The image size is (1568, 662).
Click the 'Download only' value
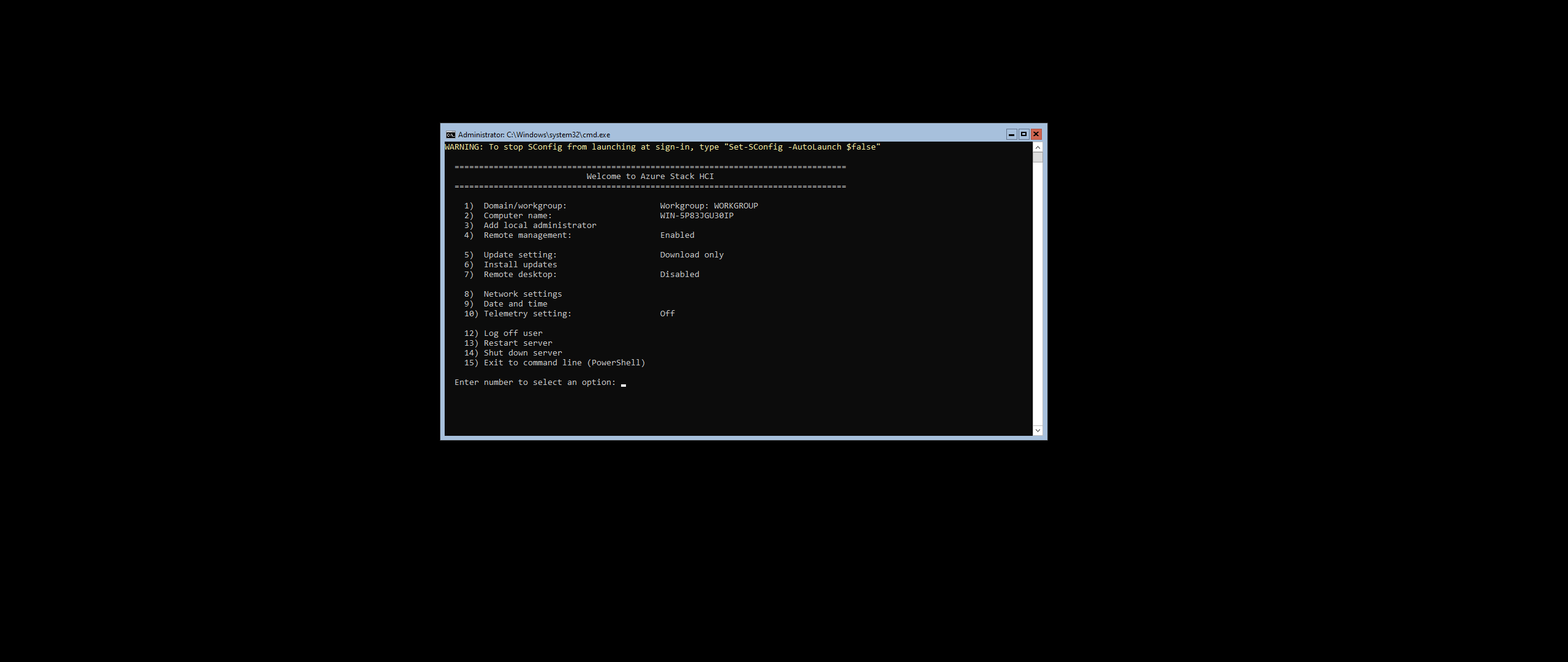pyautogui.click(x=692, y=255)
